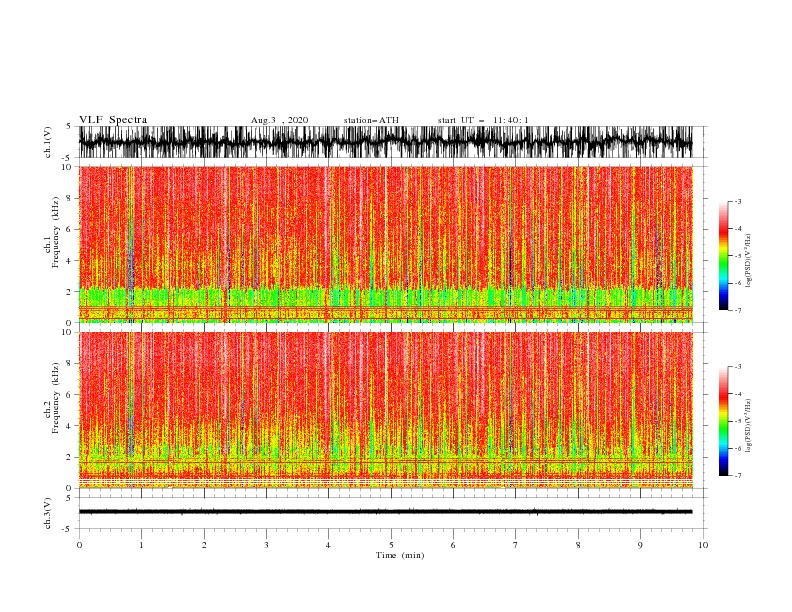Click the "6" kHz tick of ch.1 spectrogram

[70, 229]
